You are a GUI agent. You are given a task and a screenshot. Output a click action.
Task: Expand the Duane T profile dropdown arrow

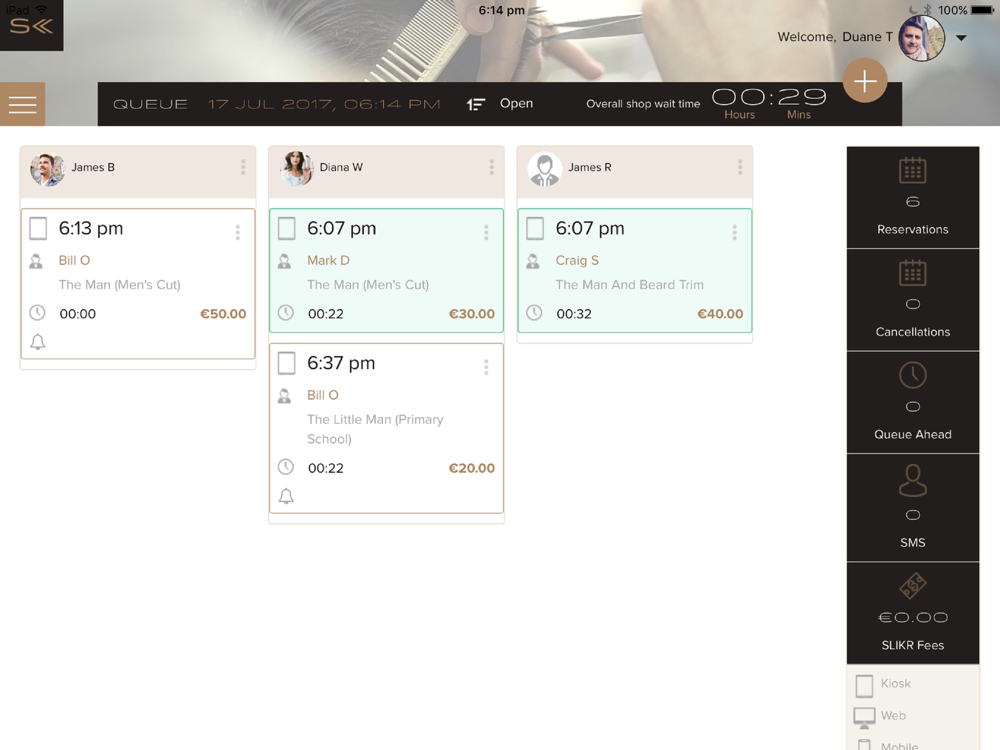(x=961, y=38)
